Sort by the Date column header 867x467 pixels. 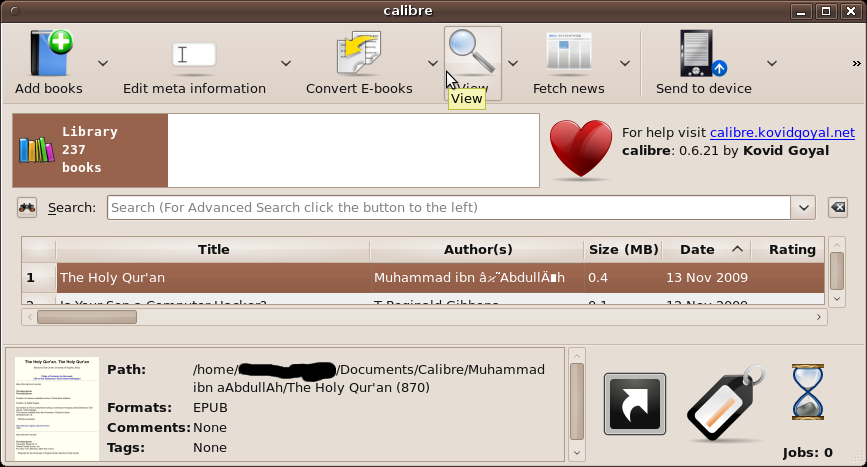point(707,250)
